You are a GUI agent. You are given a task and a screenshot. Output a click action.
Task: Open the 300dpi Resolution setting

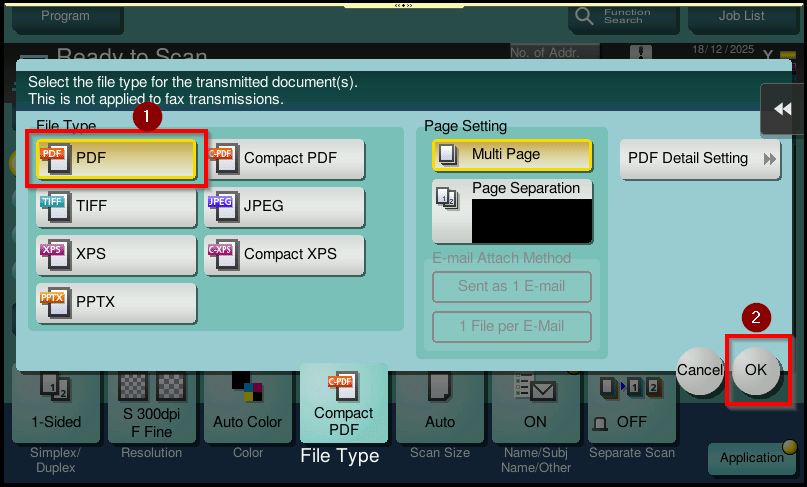(148, 405)
